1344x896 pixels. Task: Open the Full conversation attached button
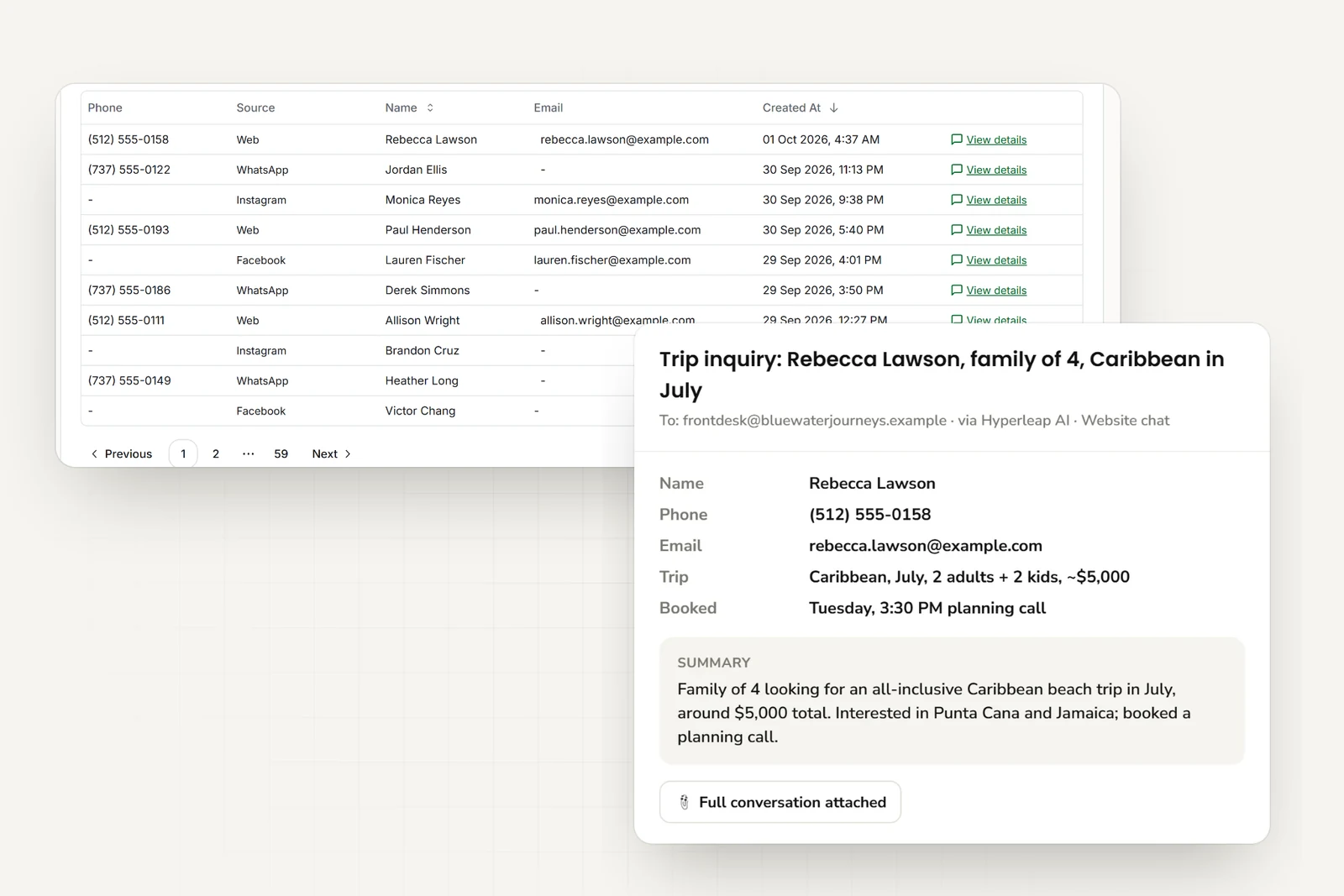click(780, 802)
